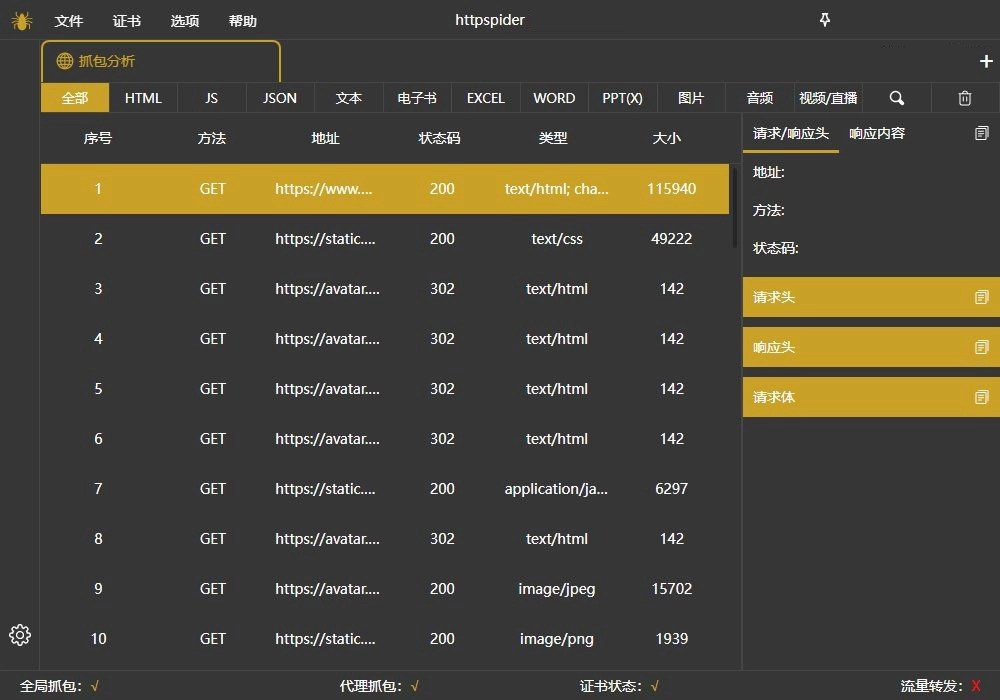Filter by JSON tab
The image size is (1000, 700).
coord(280,98)
